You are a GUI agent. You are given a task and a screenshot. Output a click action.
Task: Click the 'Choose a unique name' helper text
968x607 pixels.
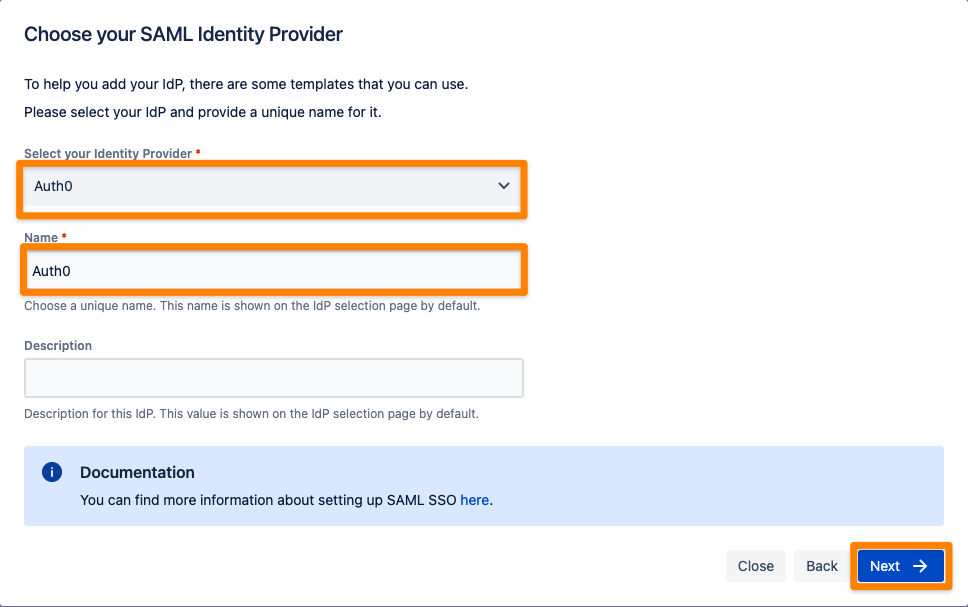252,306
